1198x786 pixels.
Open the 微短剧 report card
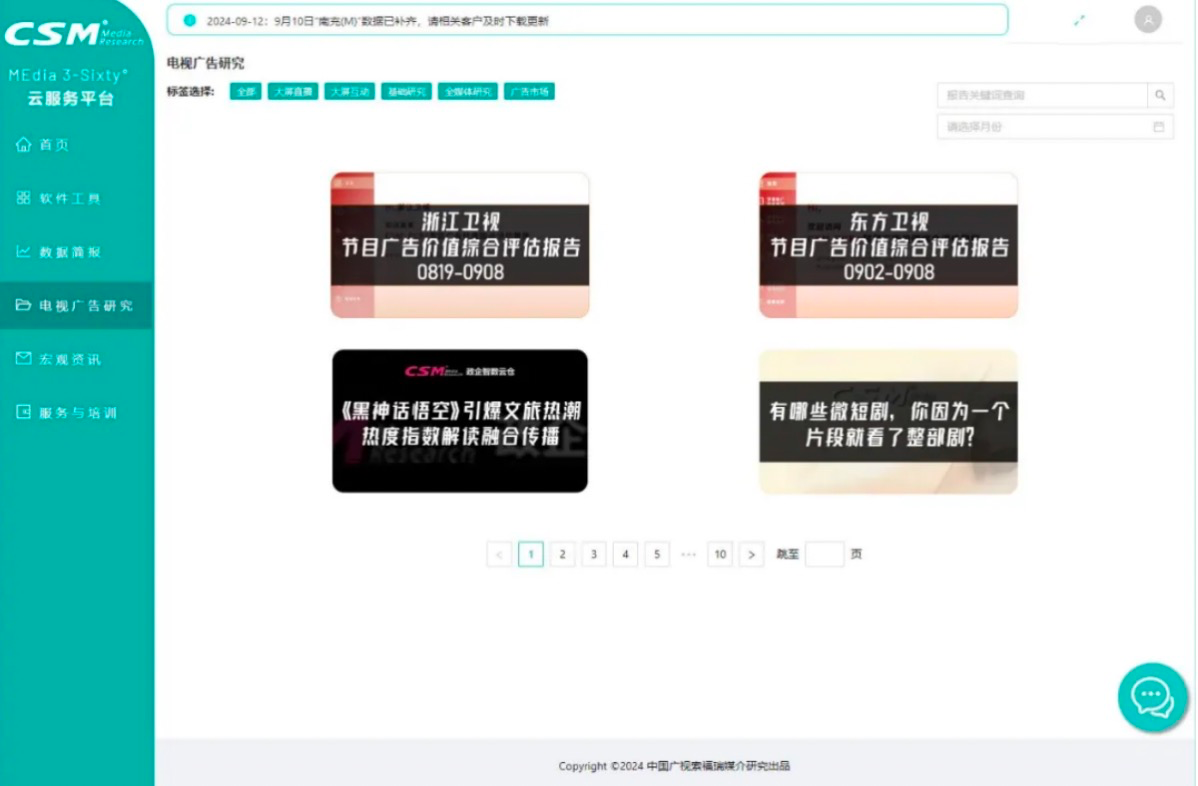888,422
